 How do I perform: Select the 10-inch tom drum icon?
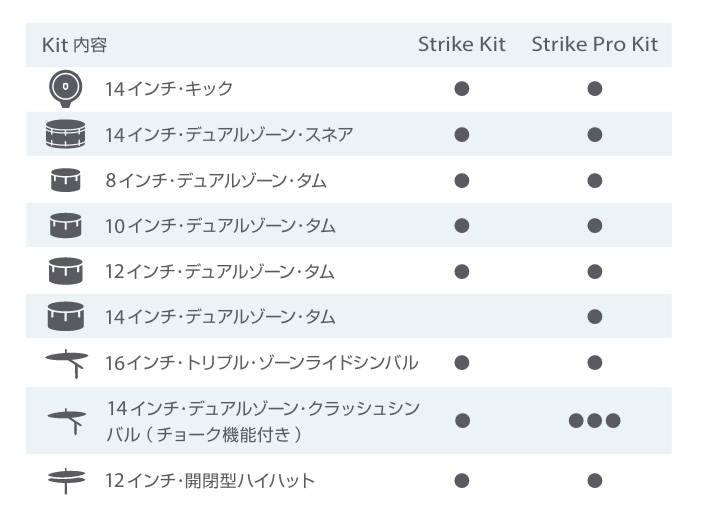[x=66, y=225]
